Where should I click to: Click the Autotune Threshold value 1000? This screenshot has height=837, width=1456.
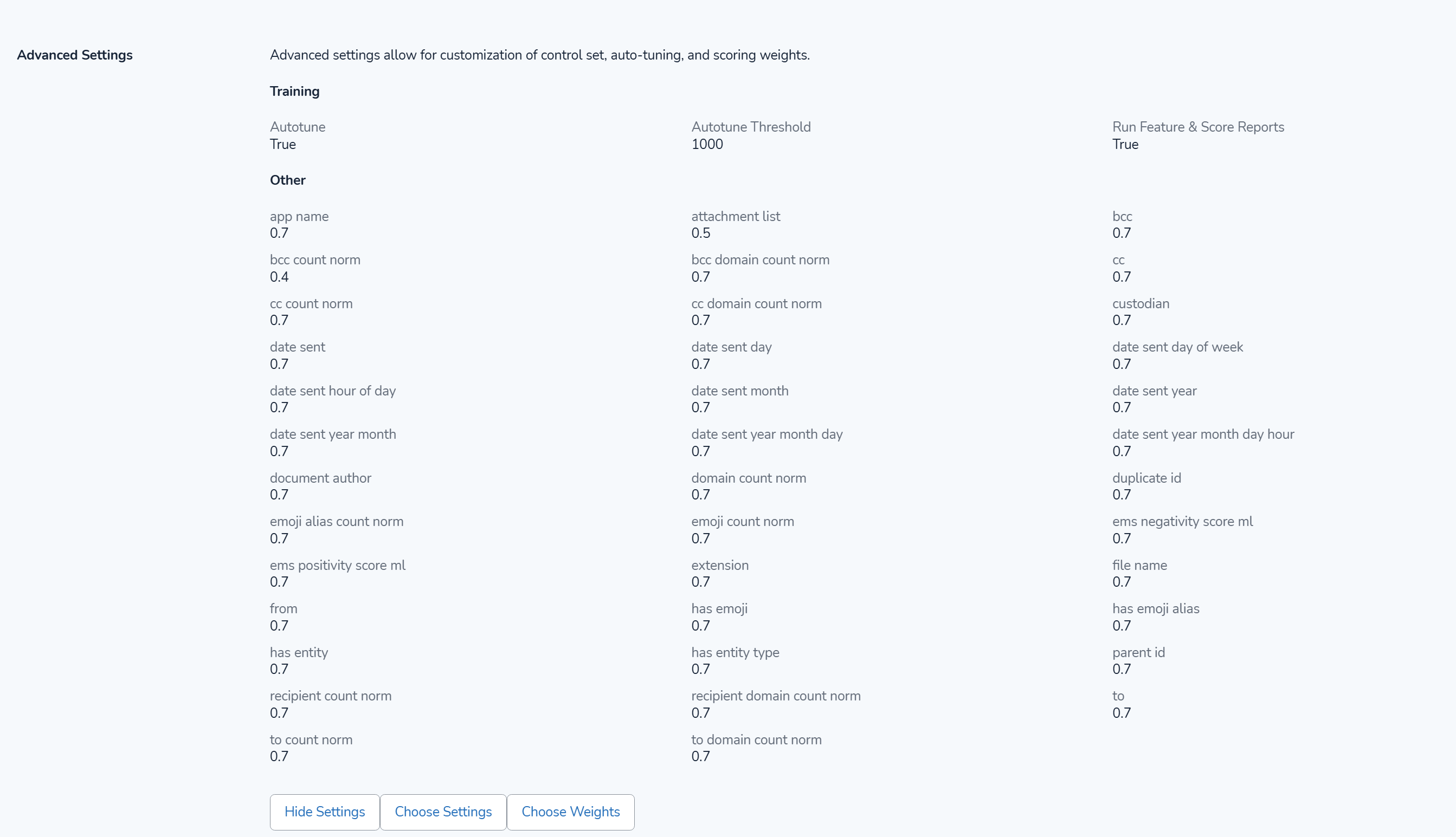(707, 144)
